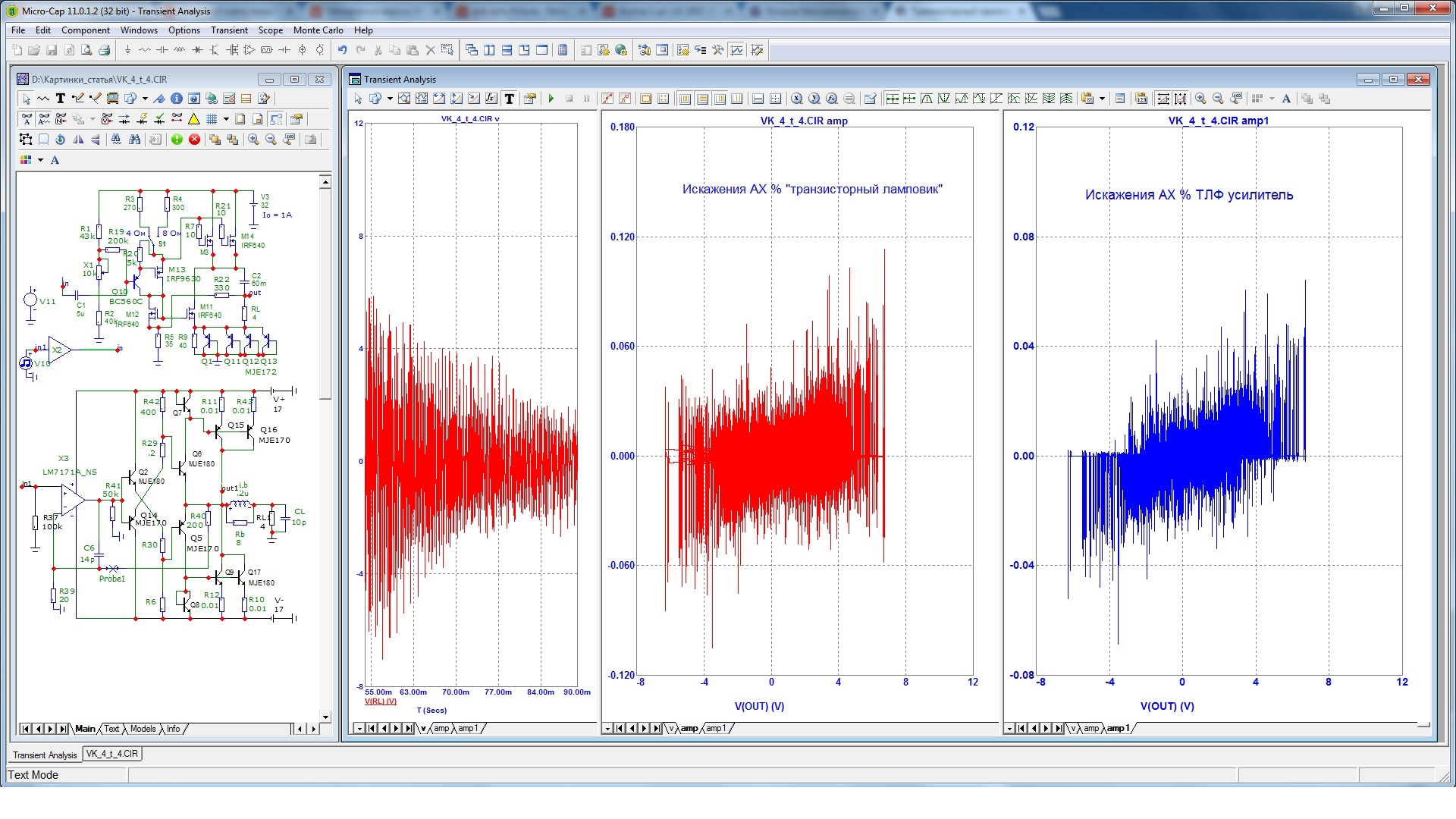1456x819 pixels.
Task: Toggle the grid display in schematic
Action: pyautogui.click(x=212, y=119)
